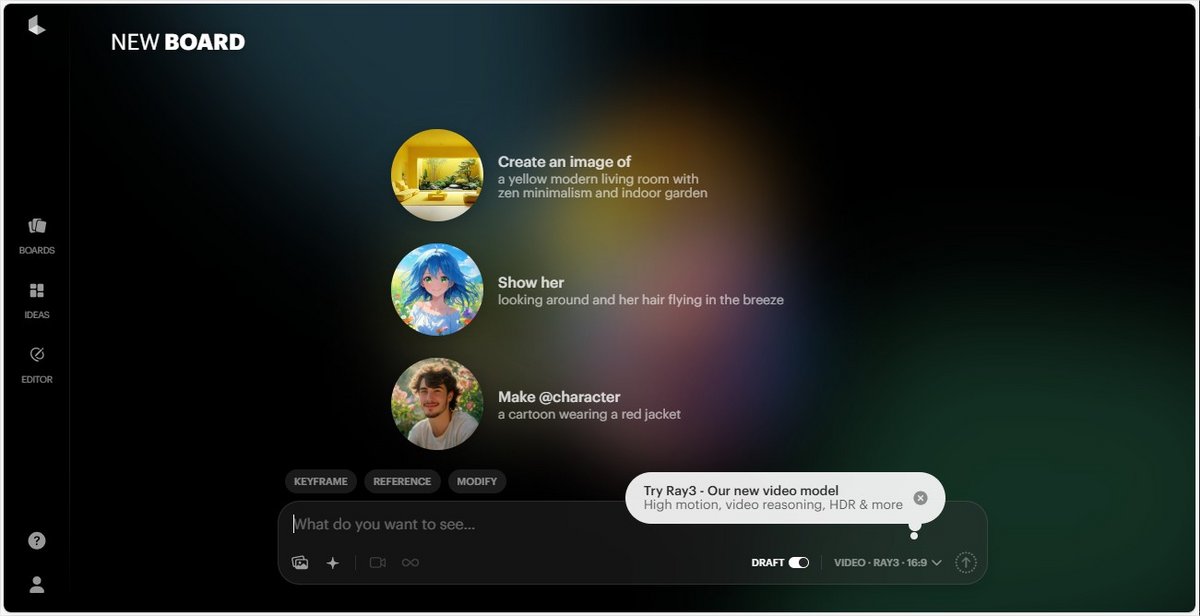Click the image upload icon in prompt bar
The height and width of the screenshot is (616, 1200).
tap(300, 562)
